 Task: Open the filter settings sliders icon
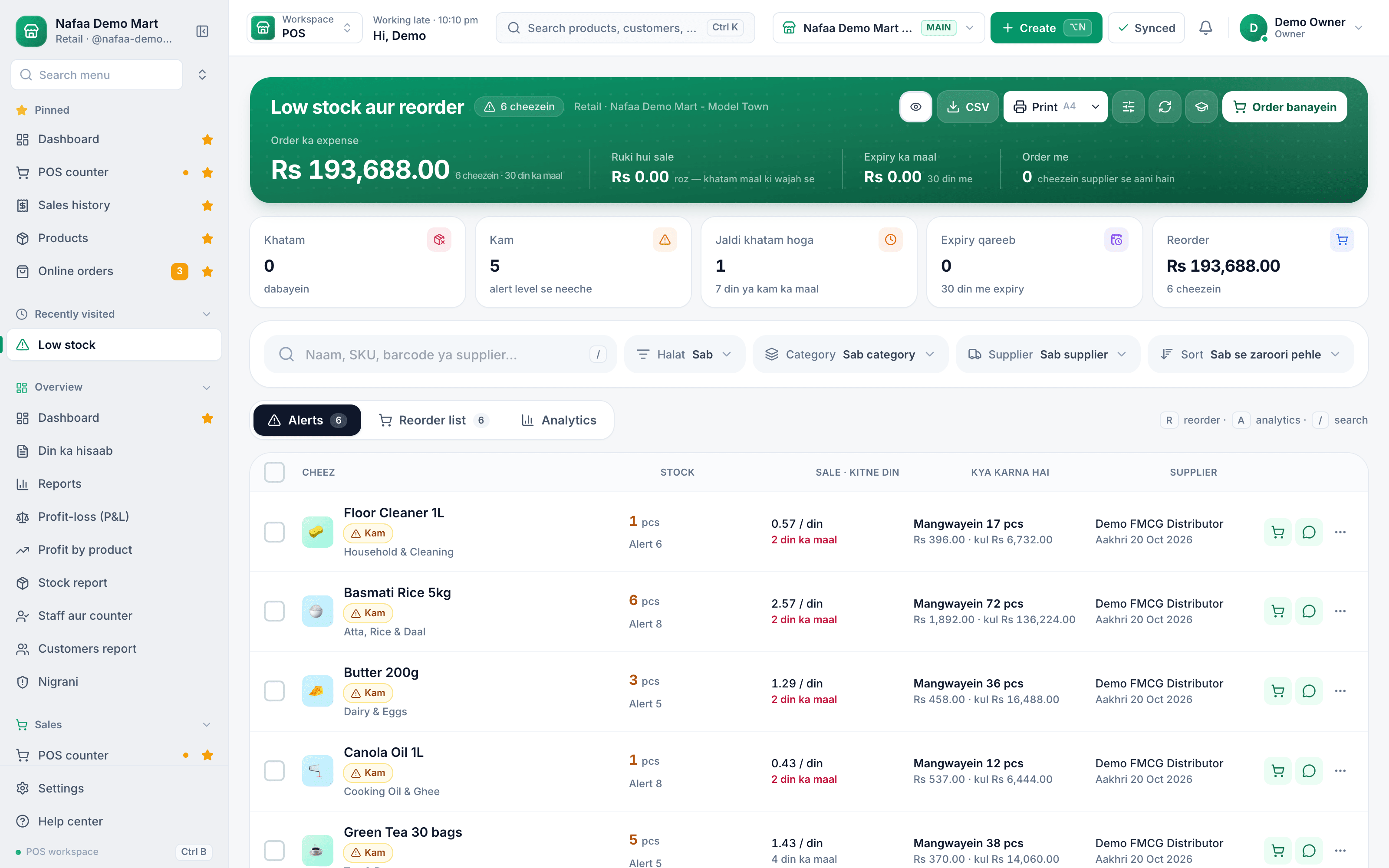coord(1128,107)
